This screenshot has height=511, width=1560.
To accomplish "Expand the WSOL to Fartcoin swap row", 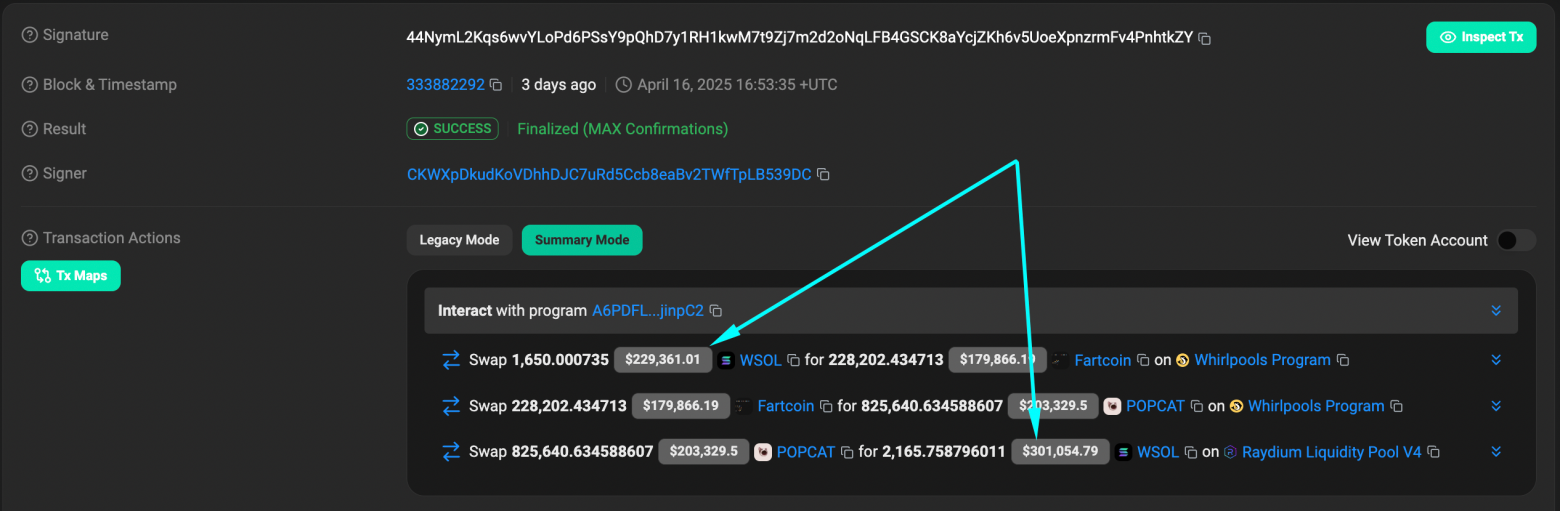I will (x=1496, y=360).
